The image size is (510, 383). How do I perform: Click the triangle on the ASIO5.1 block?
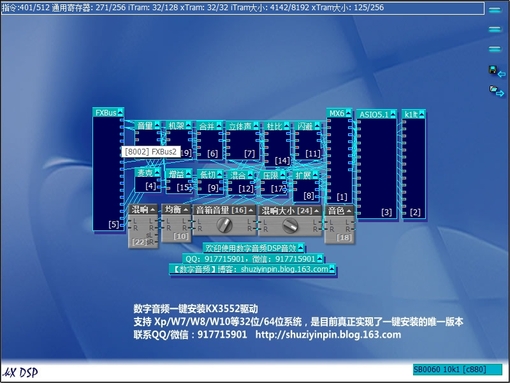pos(393,115)
